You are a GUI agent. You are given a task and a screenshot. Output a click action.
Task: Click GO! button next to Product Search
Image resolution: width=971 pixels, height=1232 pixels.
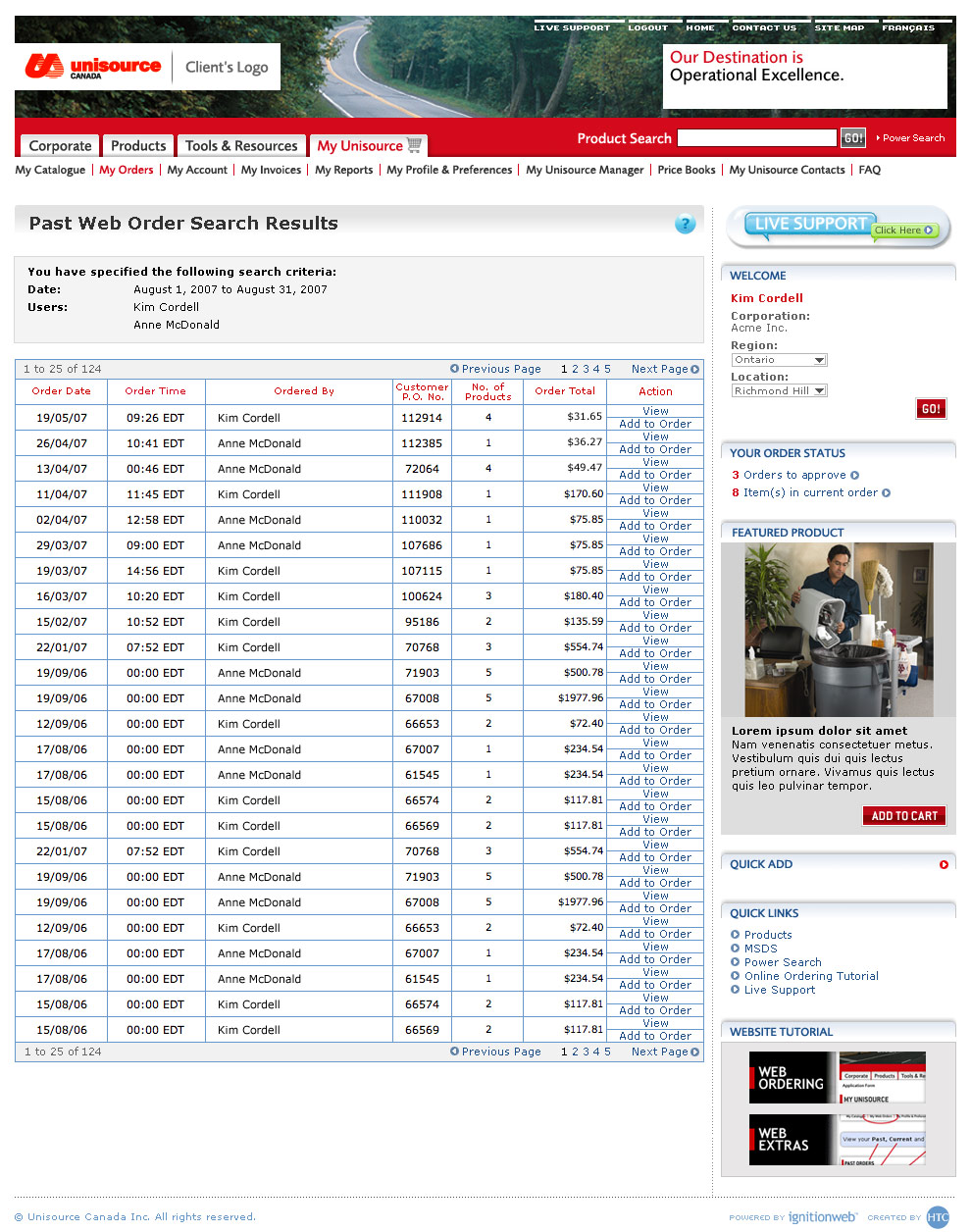click(853, 138)
